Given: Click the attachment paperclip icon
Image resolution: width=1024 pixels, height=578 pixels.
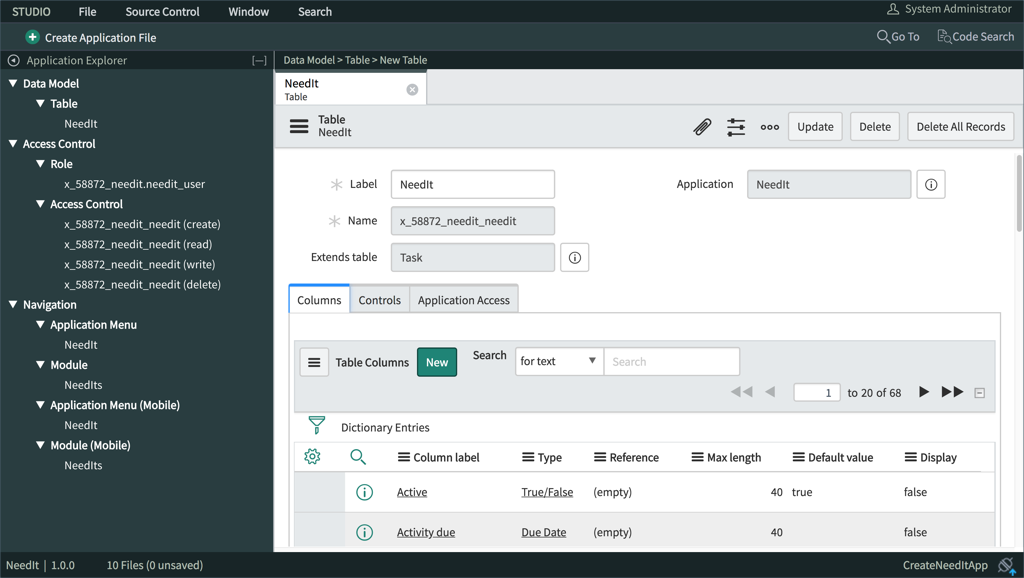Looking at the screenshot, I should [702, 127].
